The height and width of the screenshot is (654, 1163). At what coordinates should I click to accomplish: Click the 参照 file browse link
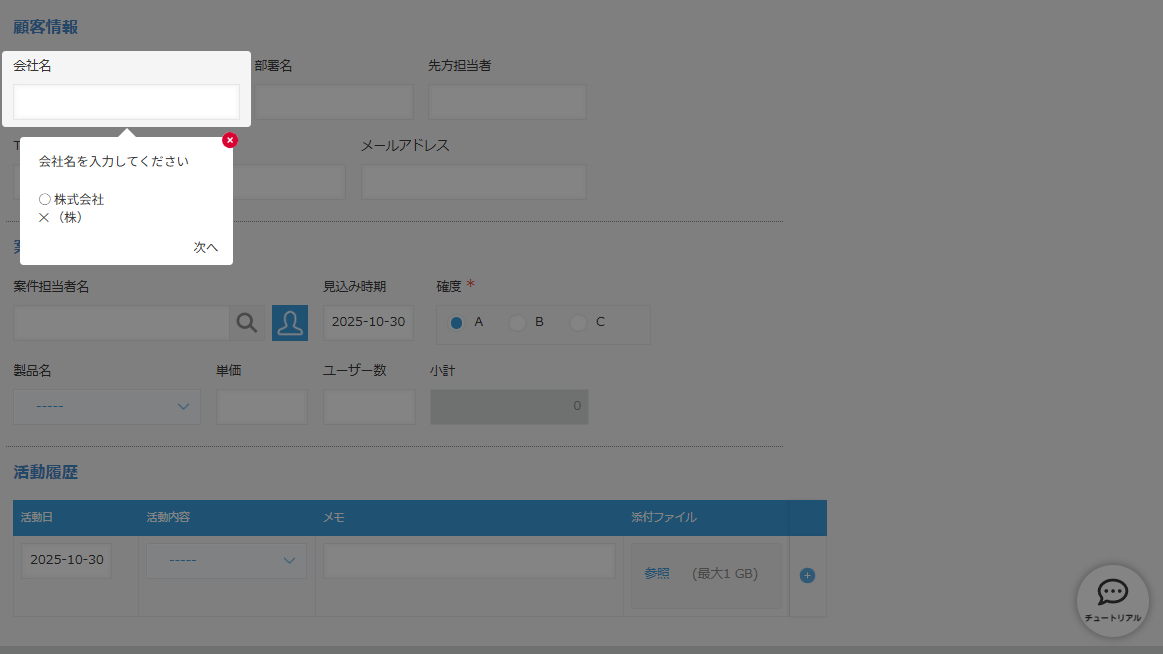(x=657, y=574)
